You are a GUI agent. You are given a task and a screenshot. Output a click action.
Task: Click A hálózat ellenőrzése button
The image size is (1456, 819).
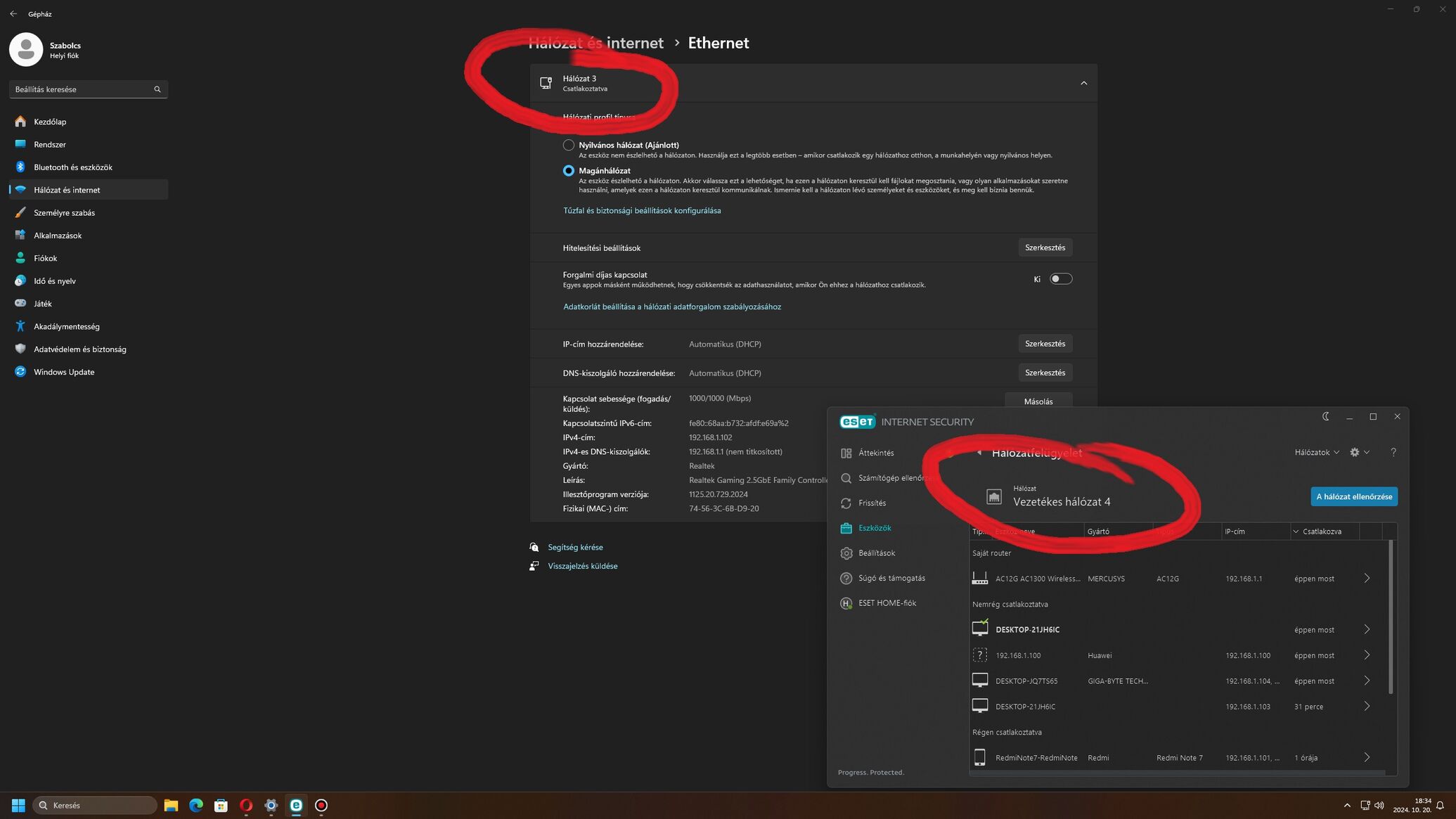(x=1354, y=496)
